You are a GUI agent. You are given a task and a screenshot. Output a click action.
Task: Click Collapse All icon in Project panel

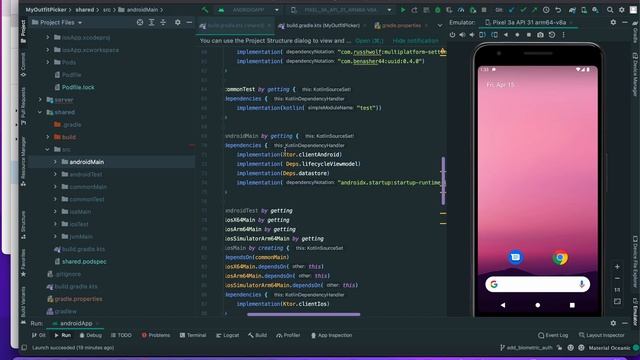163,22
